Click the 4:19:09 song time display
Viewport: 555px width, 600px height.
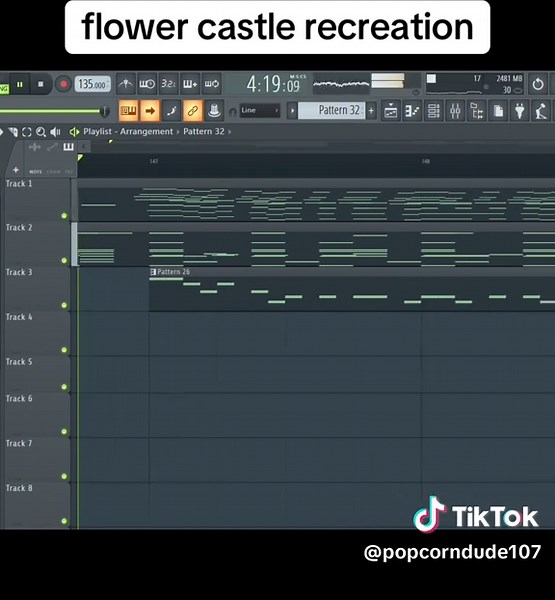click(x=273, y=84)
